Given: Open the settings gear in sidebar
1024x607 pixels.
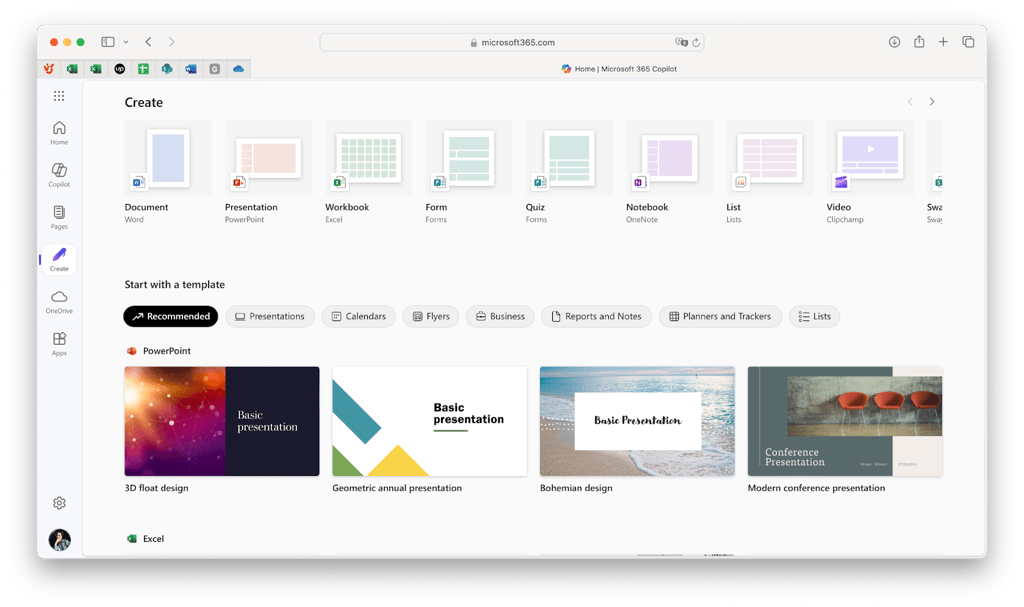Looking at the screenshot, I should click(59, 503).
